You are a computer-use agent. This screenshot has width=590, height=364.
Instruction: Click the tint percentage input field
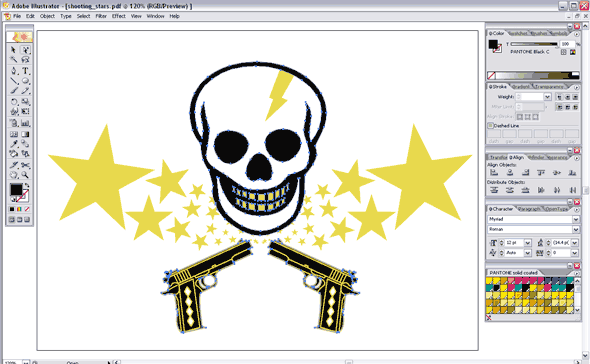[567, 44]
